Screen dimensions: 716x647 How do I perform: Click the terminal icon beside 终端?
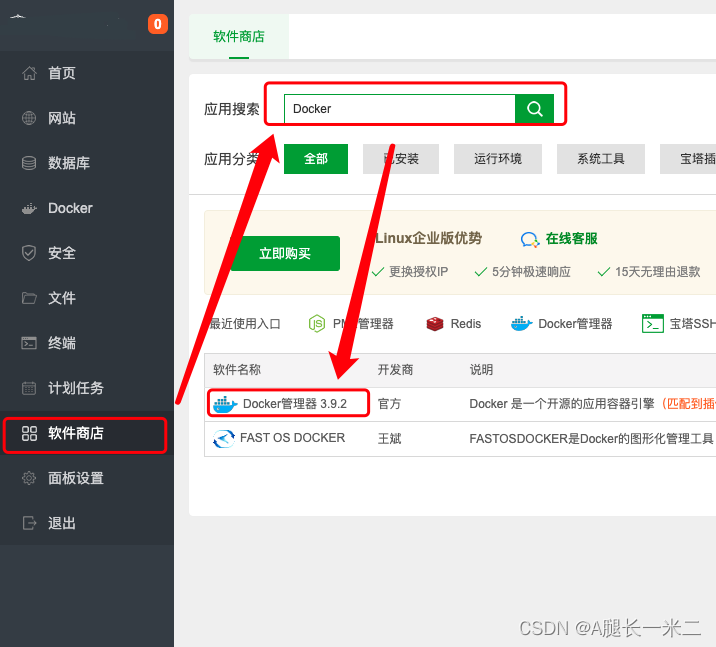(29, 343)
